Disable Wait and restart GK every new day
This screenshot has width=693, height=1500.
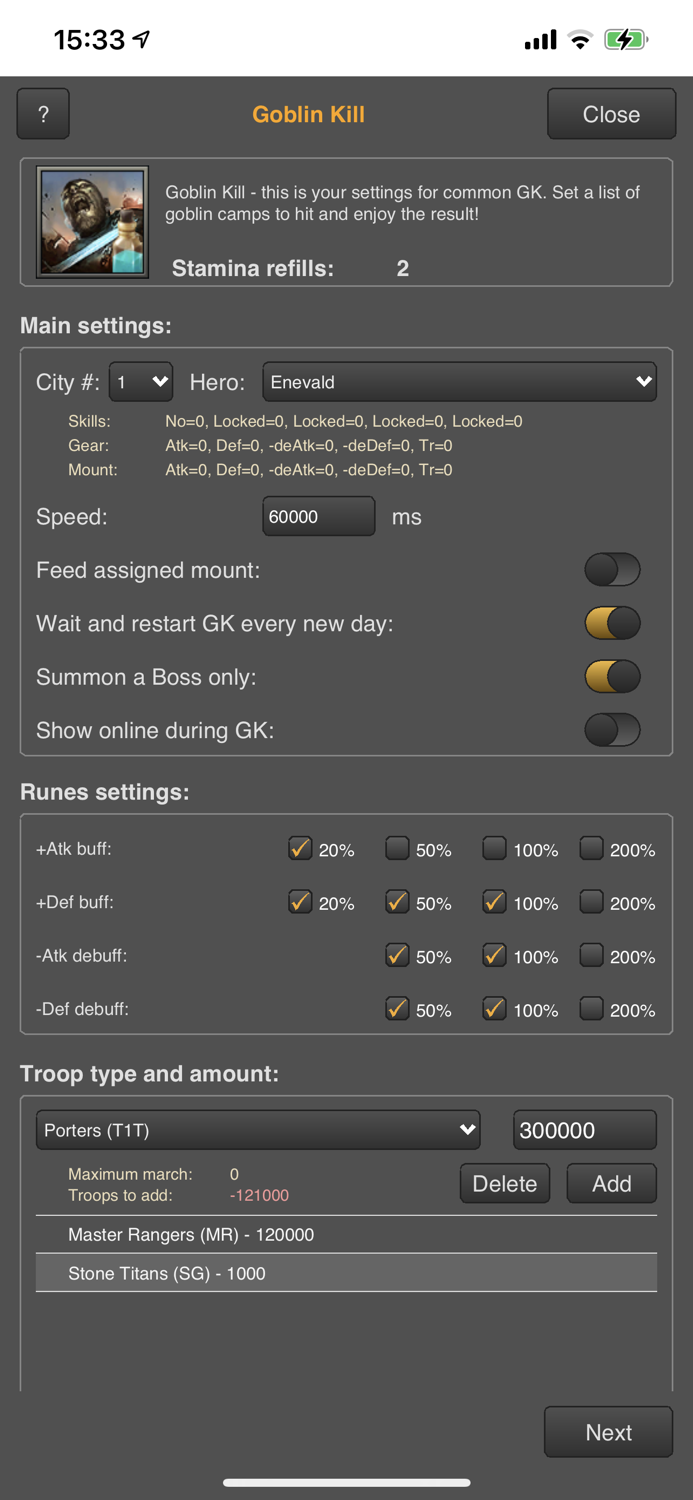point(612,623)
